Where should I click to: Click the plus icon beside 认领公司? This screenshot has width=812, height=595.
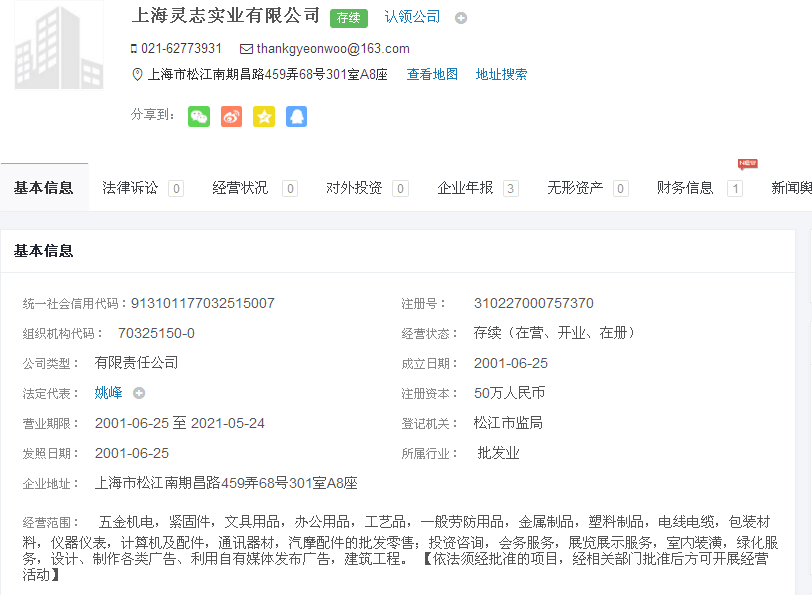point(461,18)
